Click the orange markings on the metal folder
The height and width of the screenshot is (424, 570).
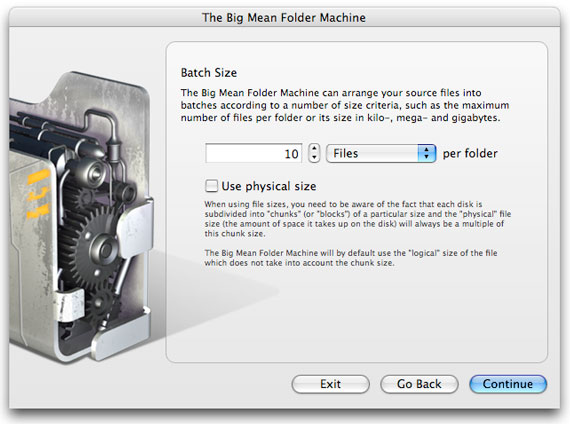tap(38, 195)
